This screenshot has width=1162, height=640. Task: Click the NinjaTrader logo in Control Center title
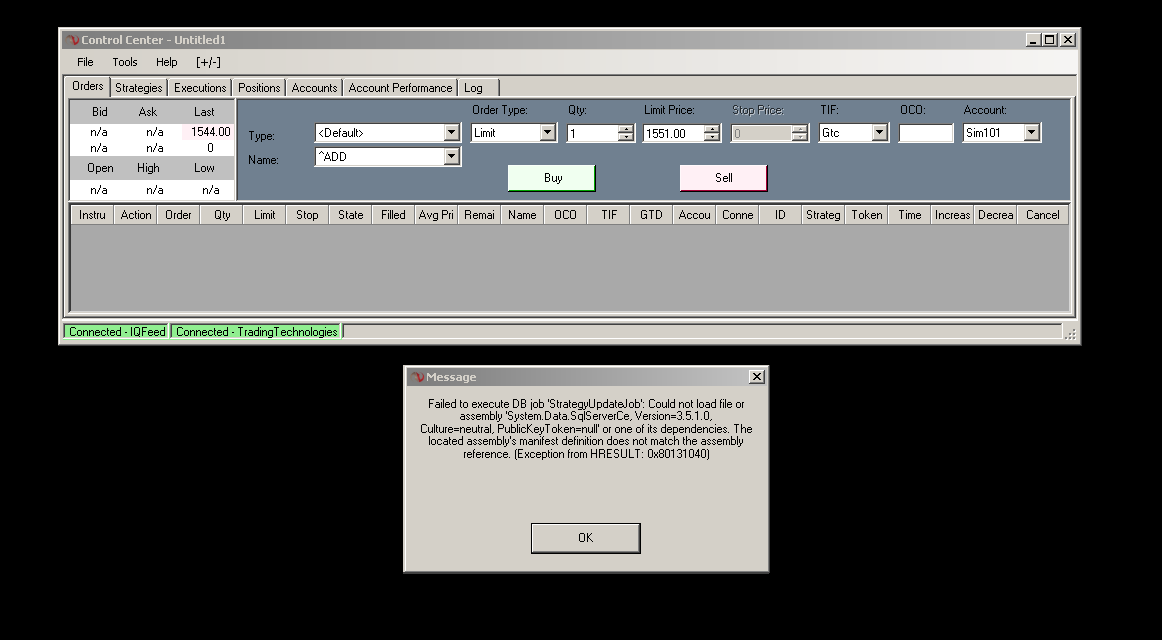pos(73,40)
